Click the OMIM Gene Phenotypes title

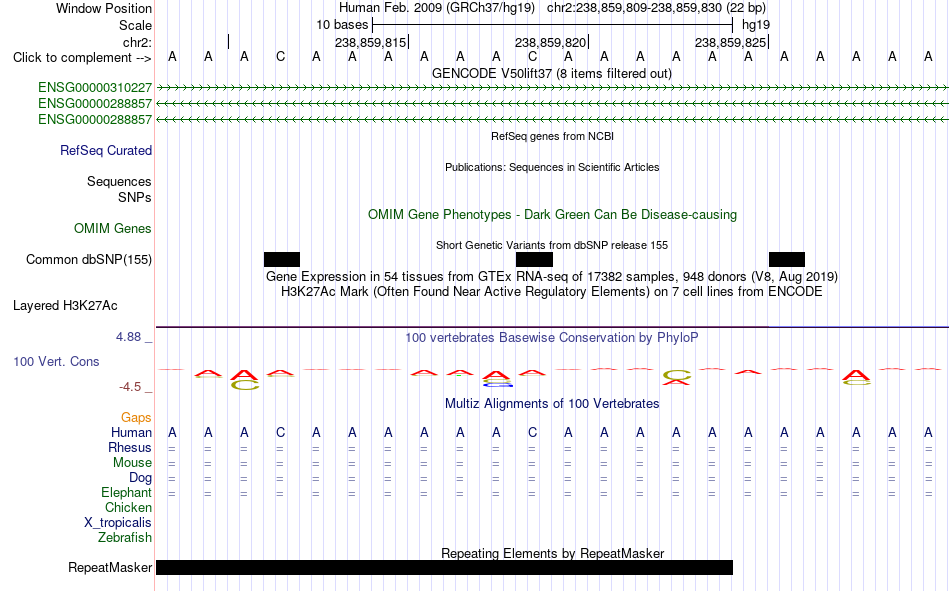click(x=553, y=215)
